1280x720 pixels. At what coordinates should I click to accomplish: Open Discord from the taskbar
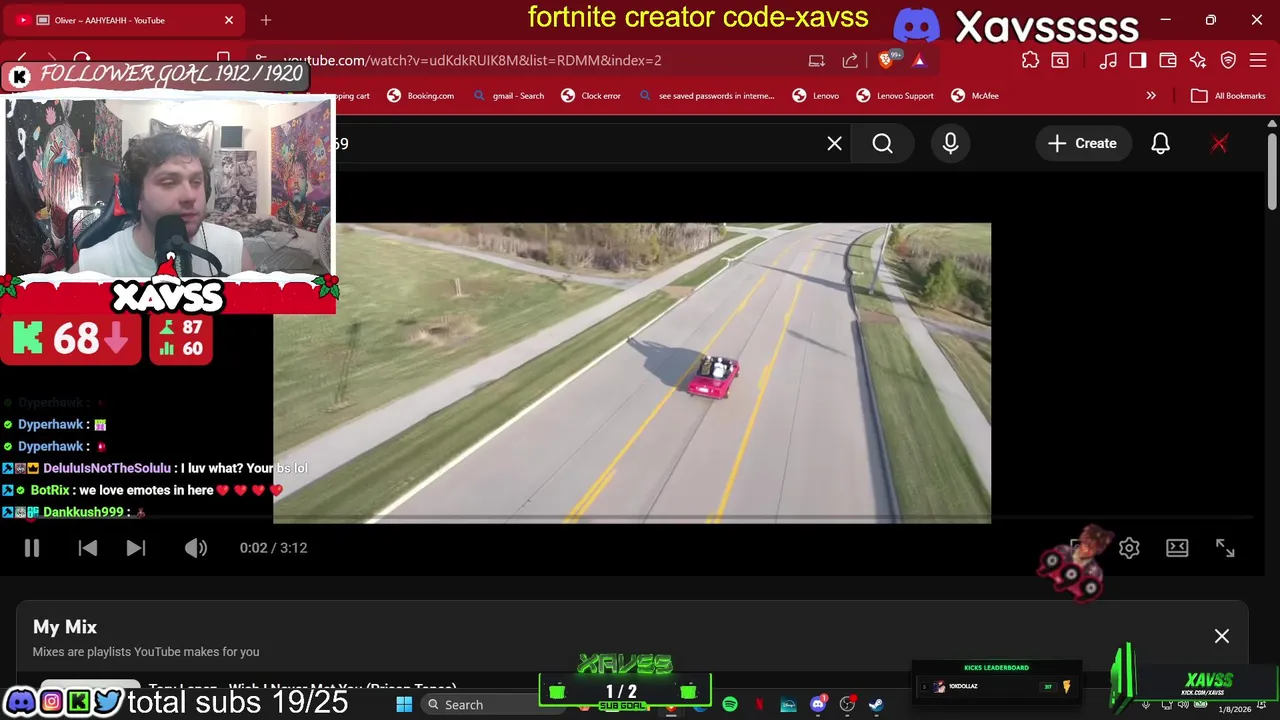pos(818,704)
